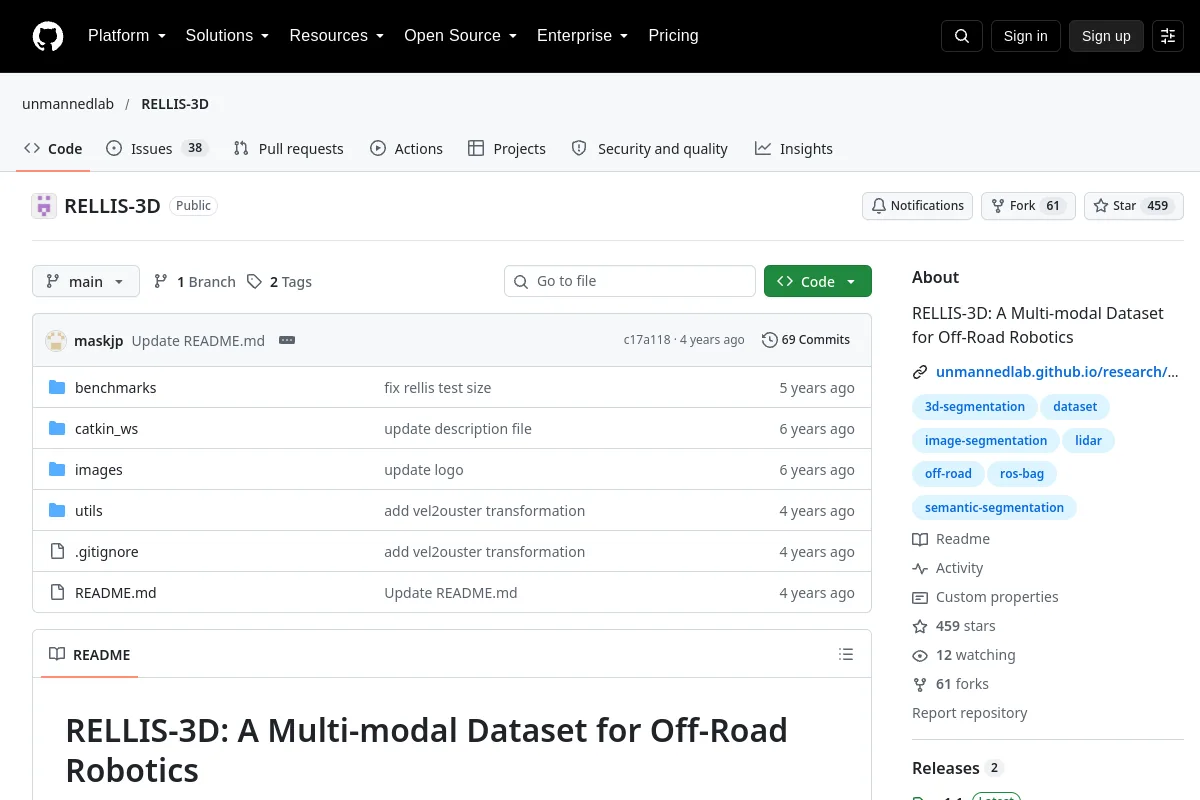Screen dimensions: 1200x800
Task: Click the Go to file search field
Action: 630,281
